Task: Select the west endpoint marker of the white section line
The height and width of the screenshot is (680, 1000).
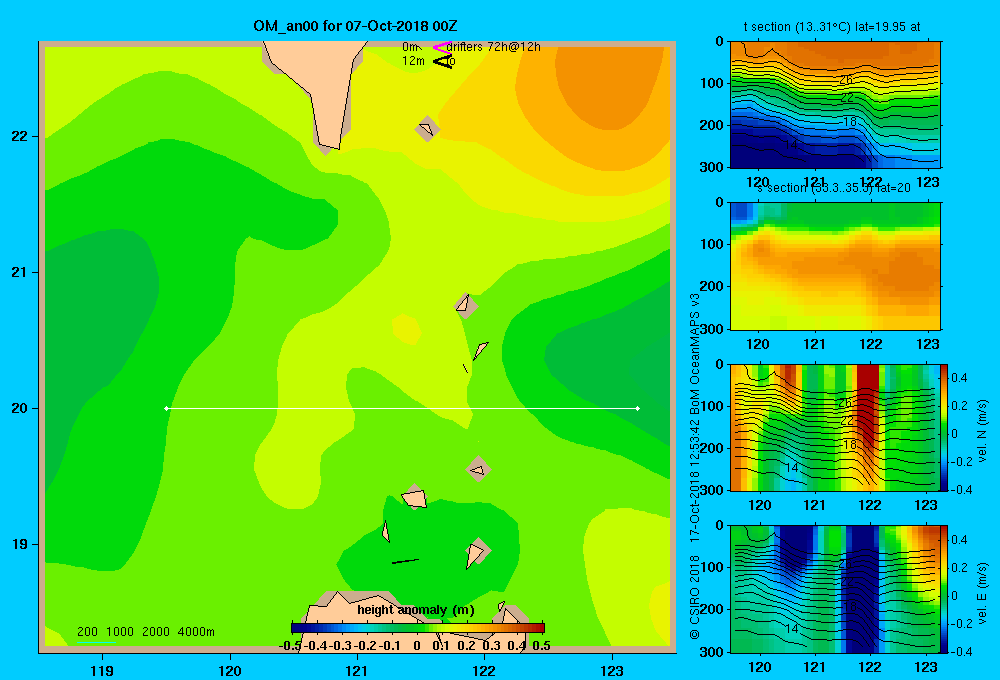Action: pyautogui.click(x=166, y=408)
